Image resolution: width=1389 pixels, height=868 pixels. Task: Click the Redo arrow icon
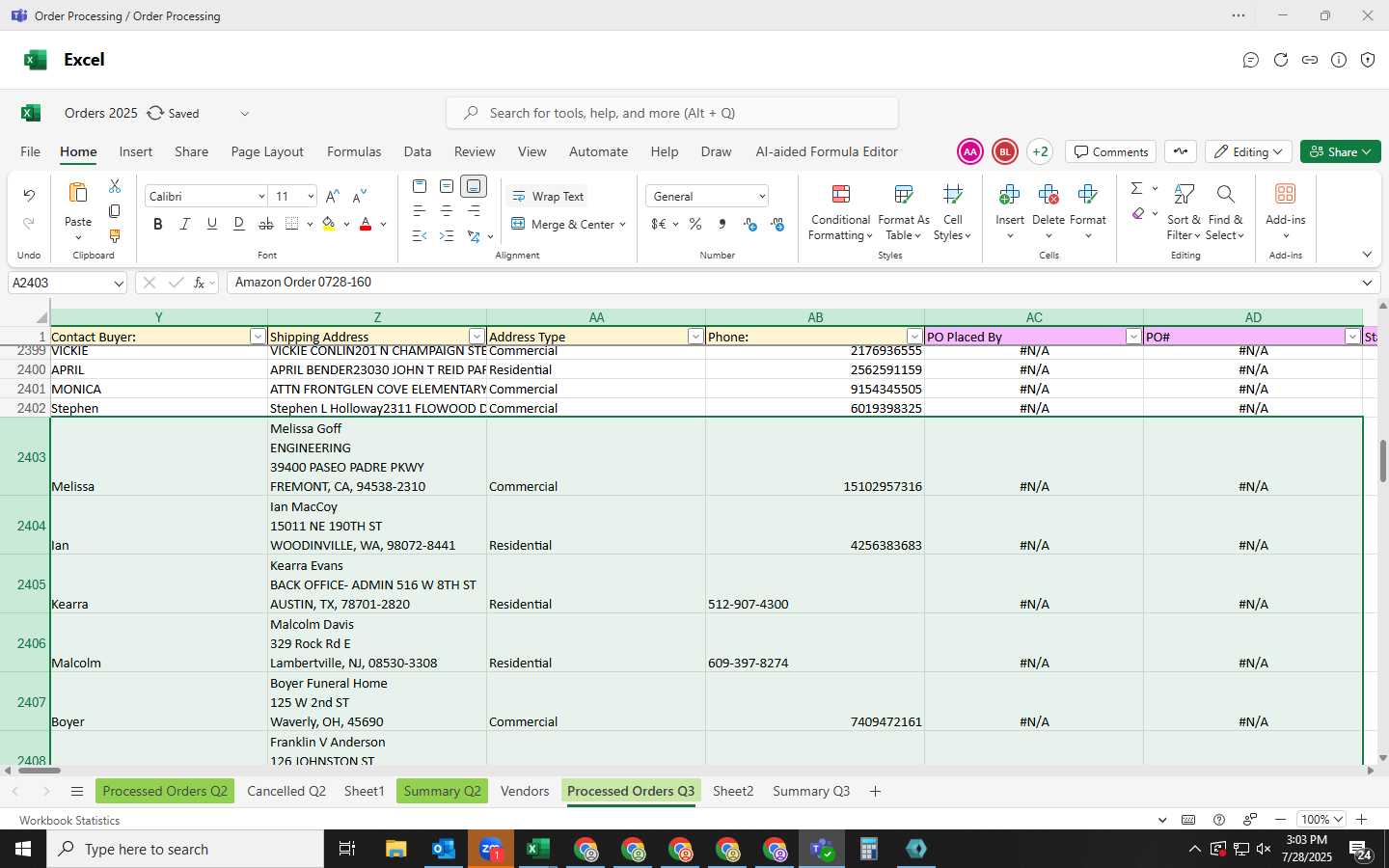coord(29,224)
